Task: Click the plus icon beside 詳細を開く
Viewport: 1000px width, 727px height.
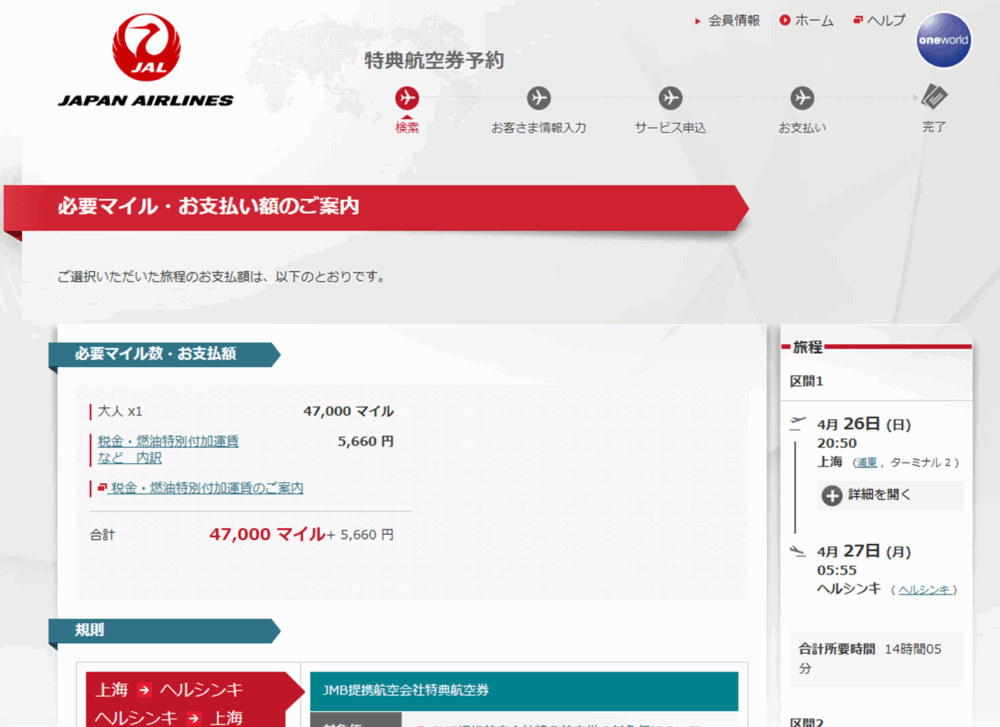Action: 832,495
